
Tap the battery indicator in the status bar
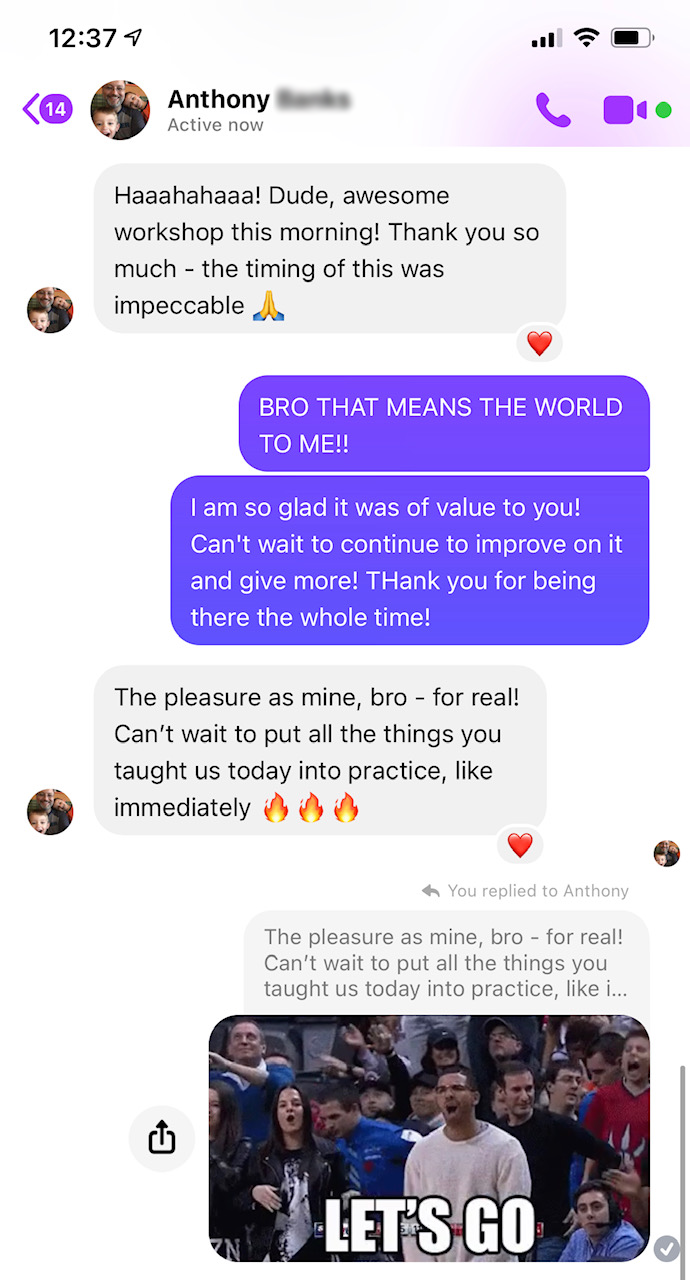(633, 38)
